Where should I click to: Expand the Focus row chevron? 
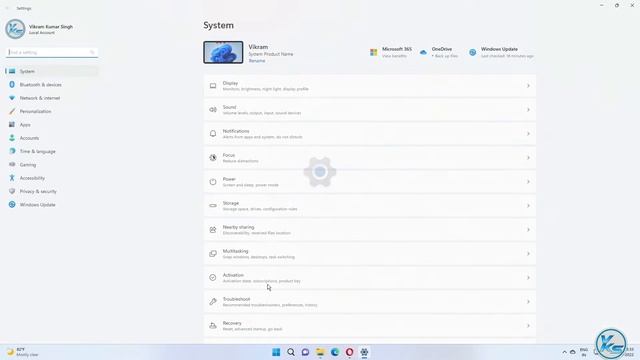(528, 158)
